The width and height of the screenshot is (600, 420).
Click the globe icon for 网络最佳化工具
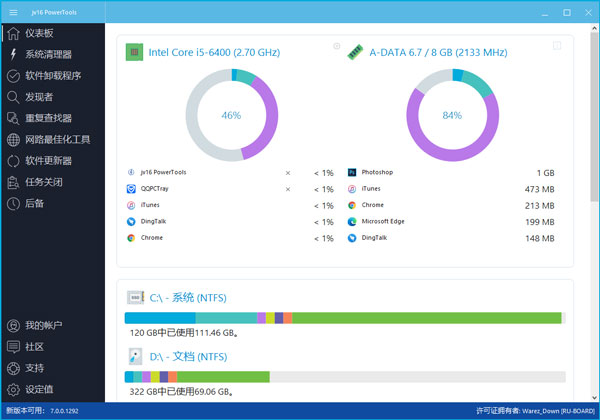(x=13, y=140)
